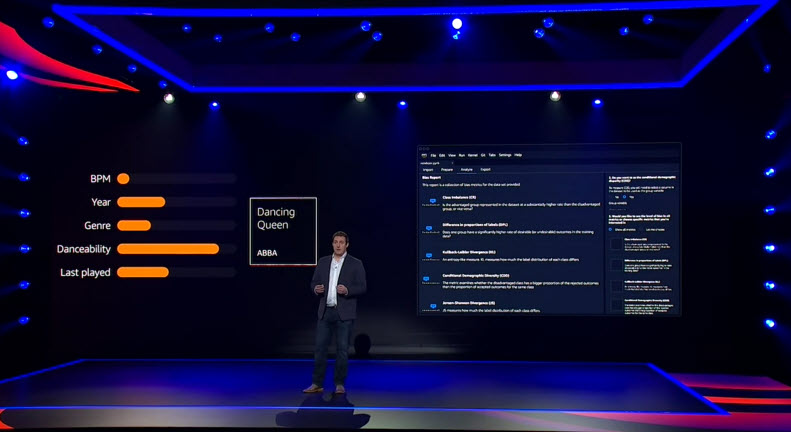Select the Show all metrics radio option
The image size is (791, 432).
click(x=612, y=229)
